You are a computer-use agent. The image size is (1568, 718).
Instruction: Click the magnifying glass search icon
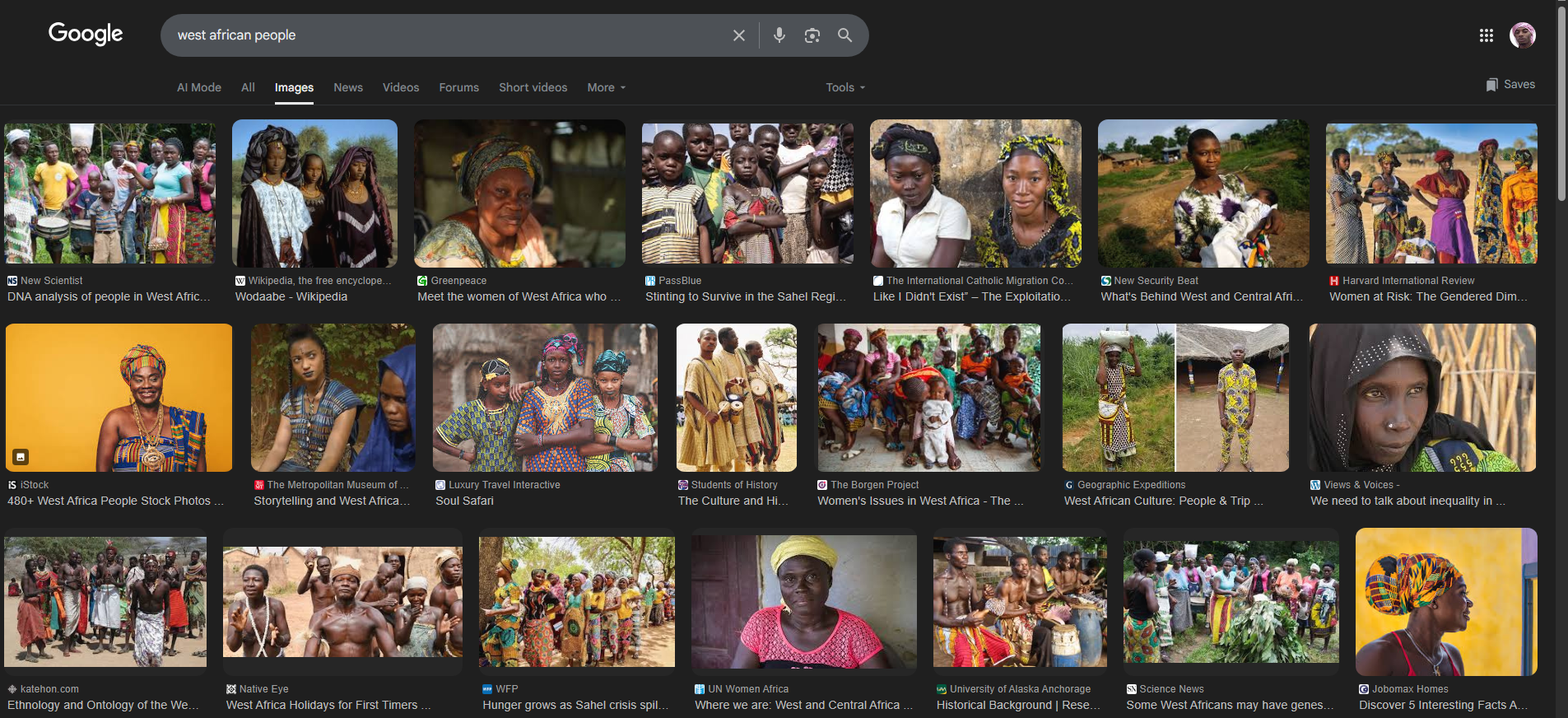click(844, 35)
